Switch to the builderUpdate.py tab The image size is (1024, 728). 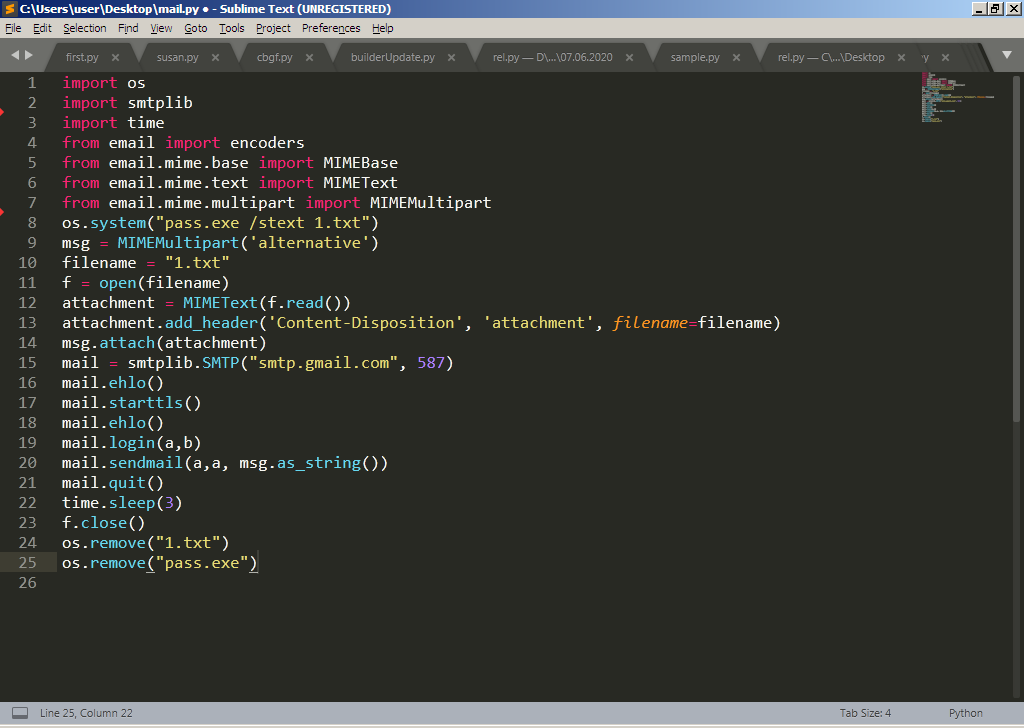click(x=392, y=57)
